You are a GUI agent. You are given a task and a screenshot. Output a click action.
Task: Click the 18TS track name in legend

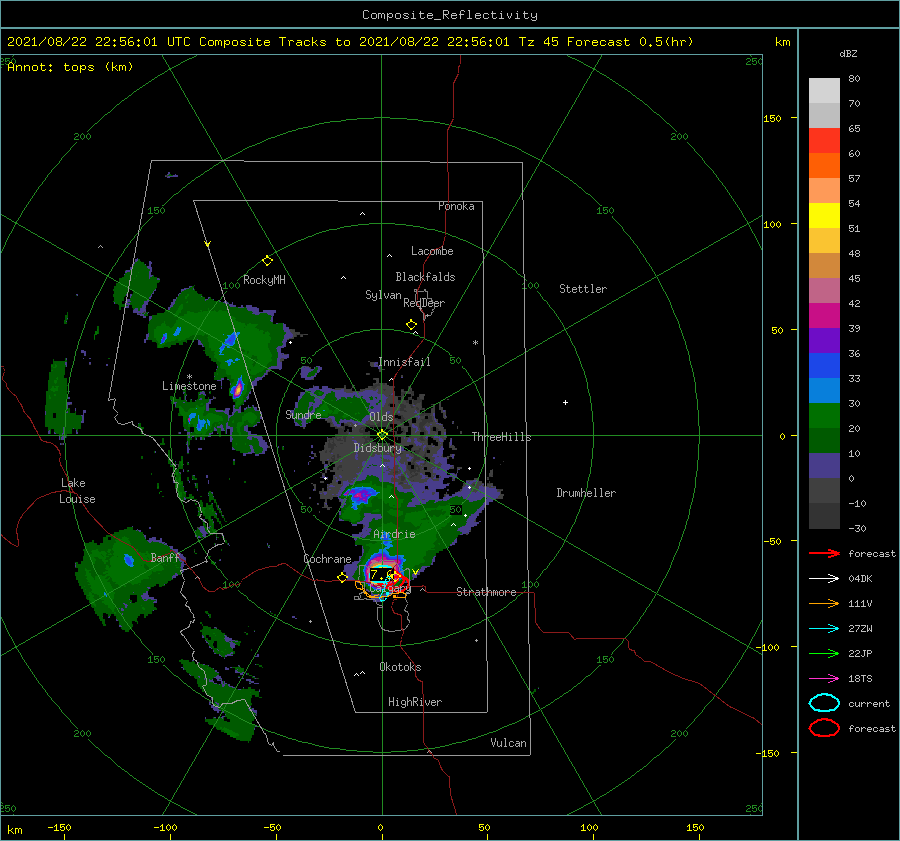[860, 679]
